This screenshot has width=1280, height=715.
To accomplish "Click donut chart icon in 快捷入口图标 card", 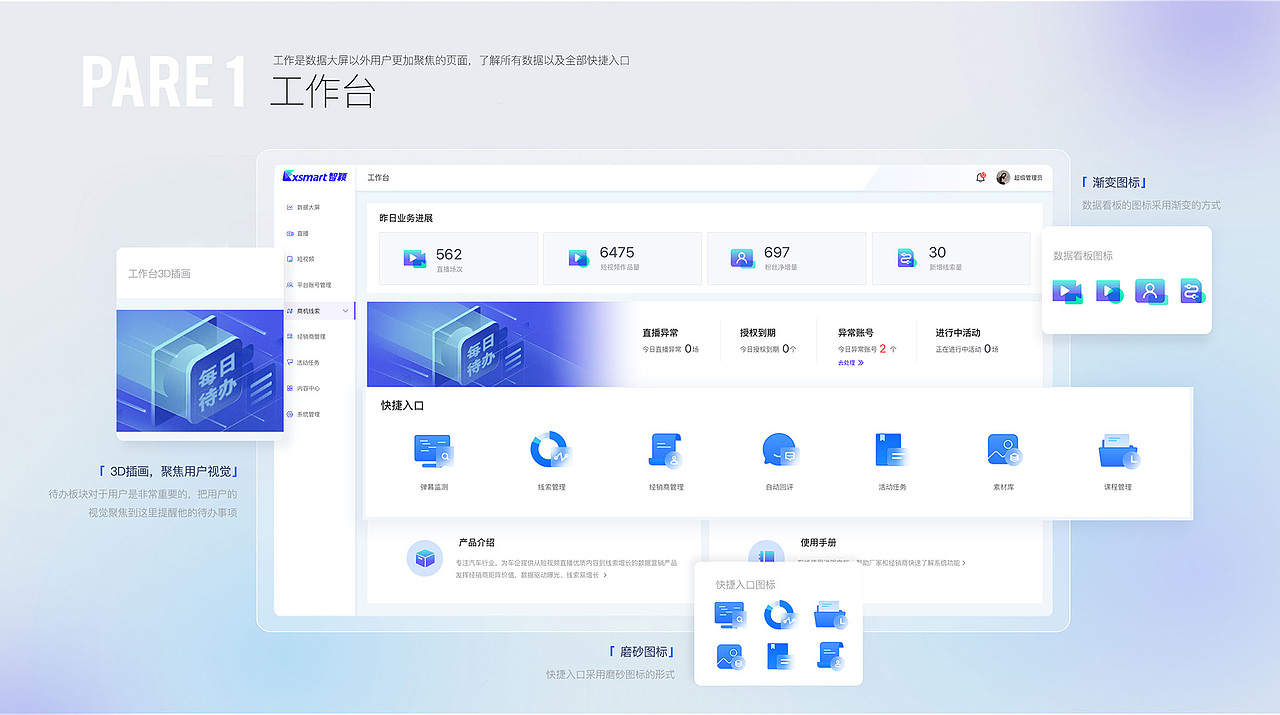I will point(779,615).
